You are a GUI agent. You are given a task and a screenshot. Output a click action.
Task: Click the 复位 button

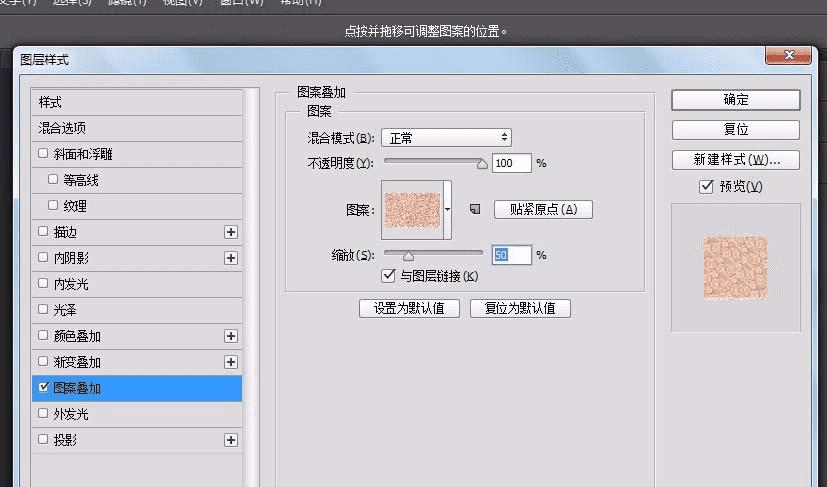(736, 130)
